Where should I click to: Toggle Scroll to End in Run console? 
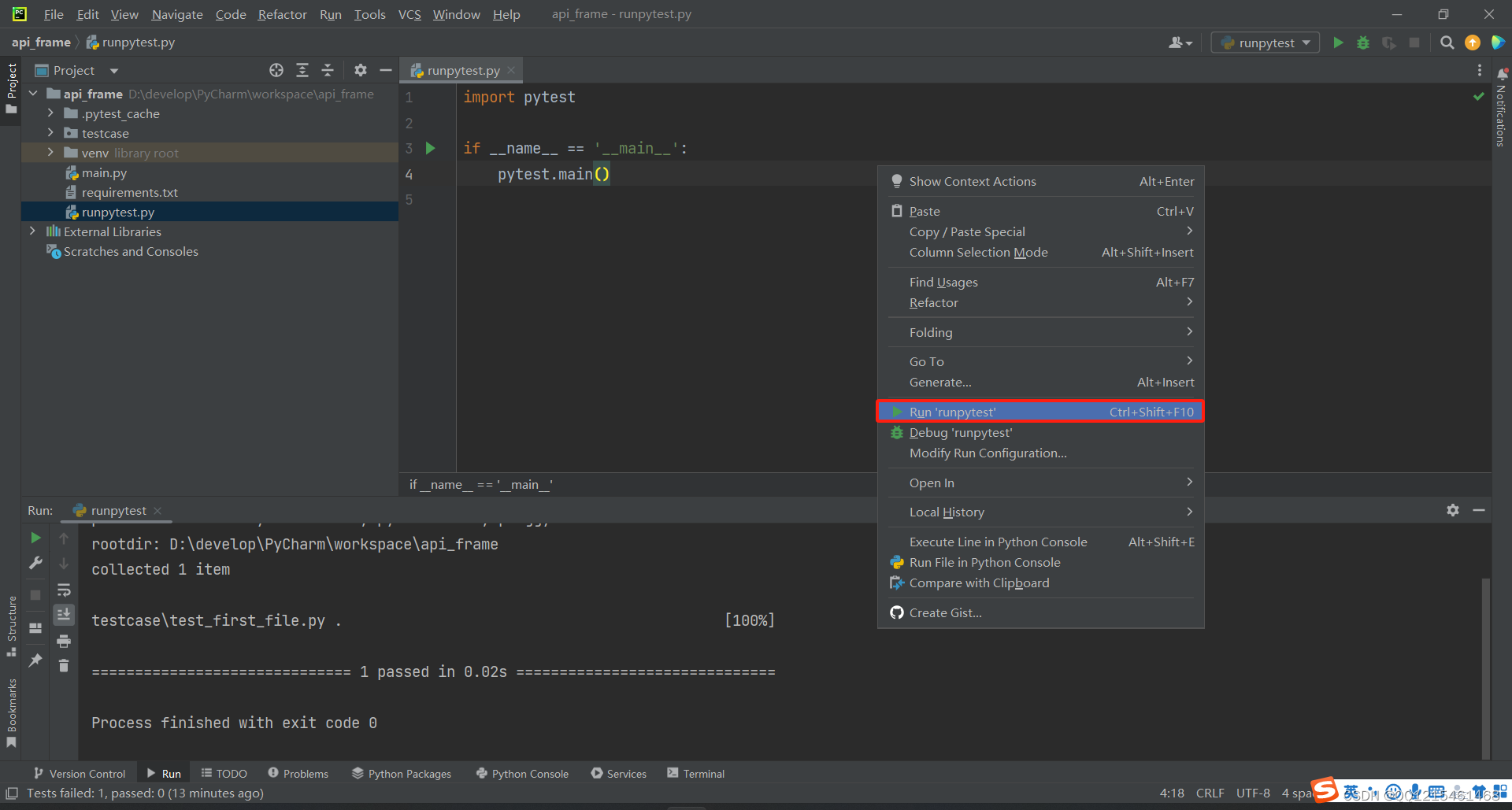64,614
